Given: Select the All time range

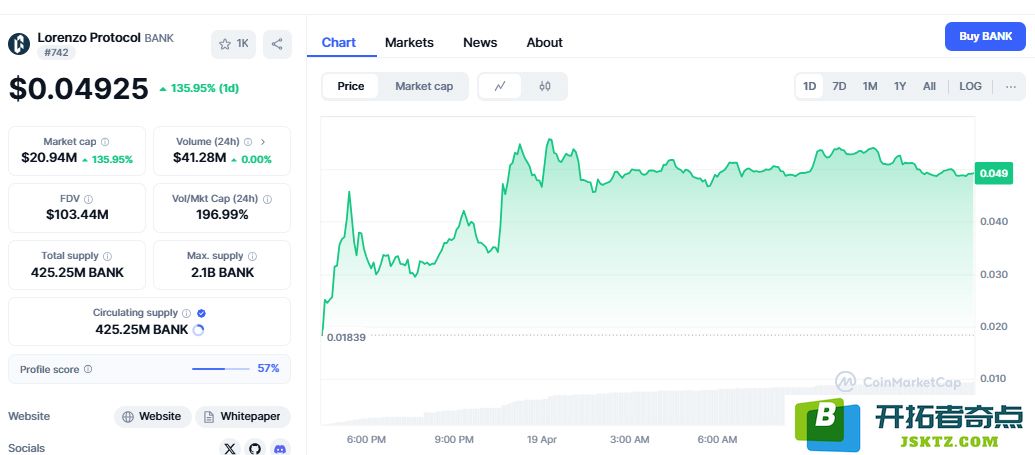Looking at the screenshot, I should [x=929, y=87].
